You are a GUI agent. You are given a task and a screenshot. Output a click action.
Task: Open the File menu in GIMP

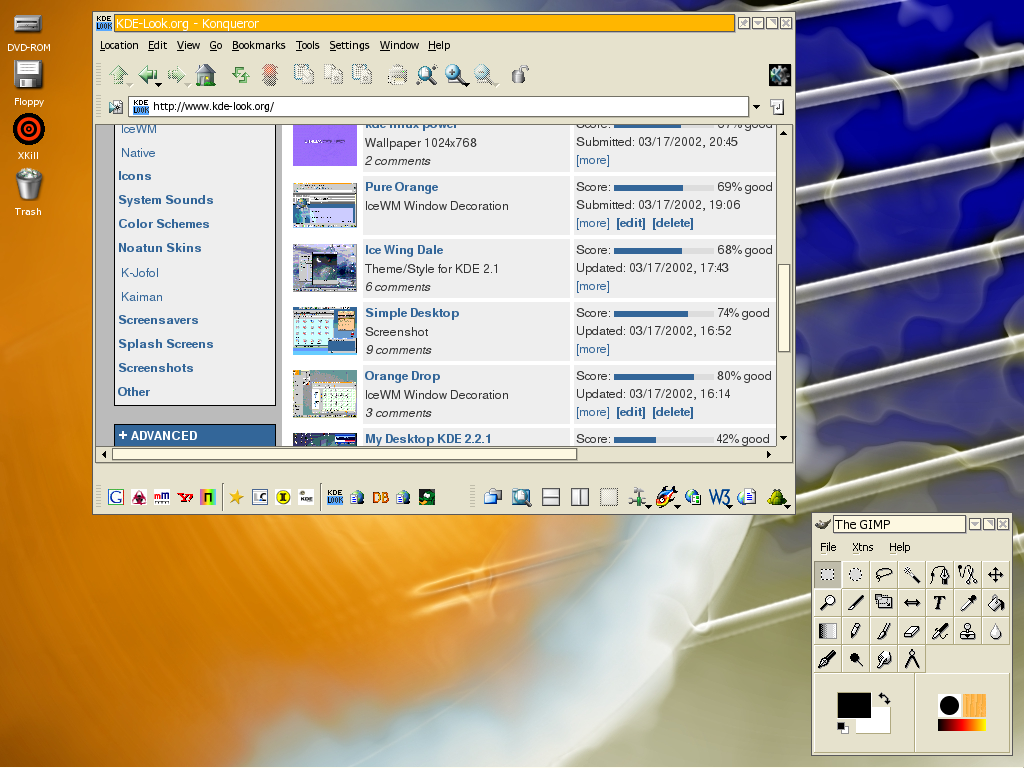coord(828,547)
